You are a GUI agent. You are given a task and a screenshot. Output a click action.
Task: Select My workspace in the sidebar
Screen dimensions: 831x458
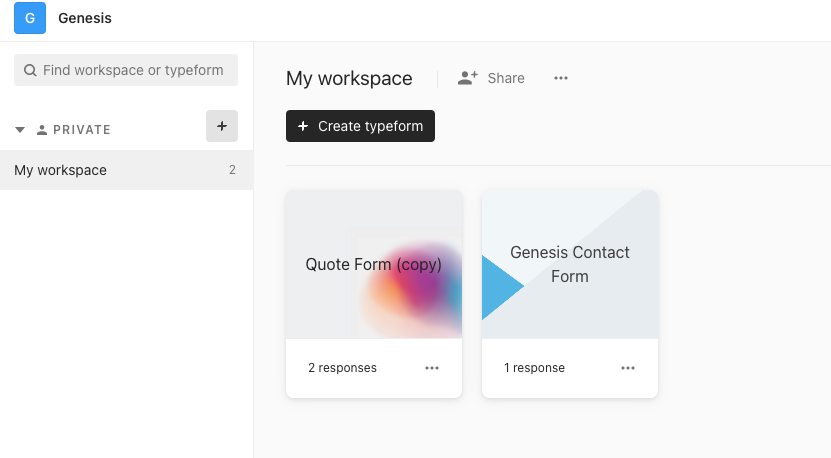tap(126, 170)
